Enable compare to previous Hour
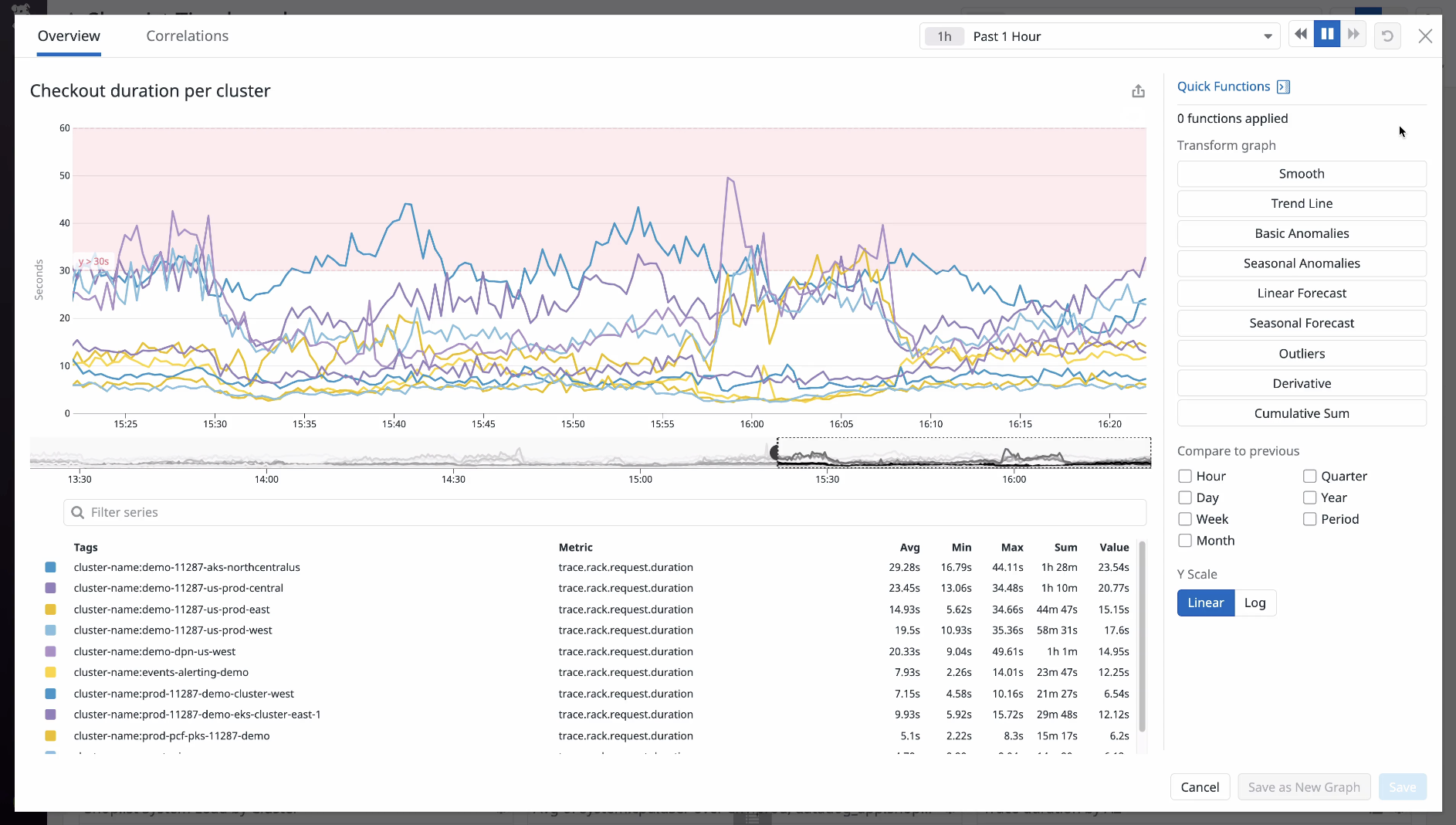 click(x=1185, y=476)
